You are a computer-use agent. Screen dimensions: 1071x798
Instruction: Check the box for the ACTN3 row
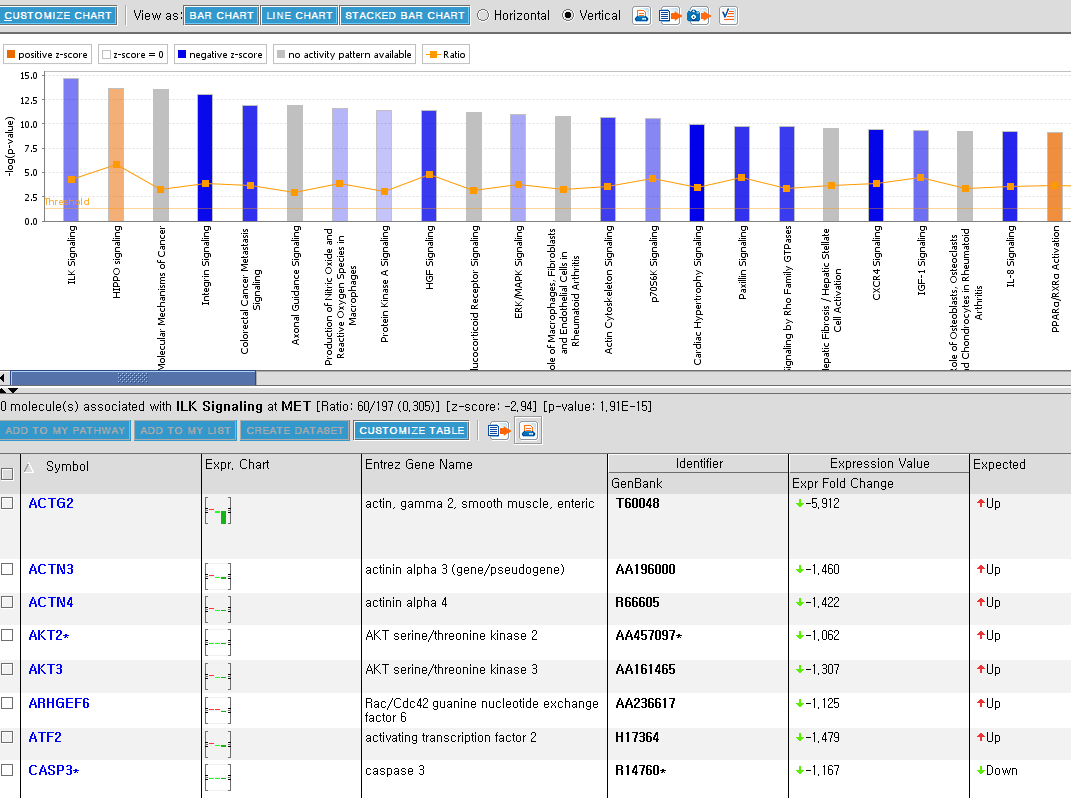[7, 569]
